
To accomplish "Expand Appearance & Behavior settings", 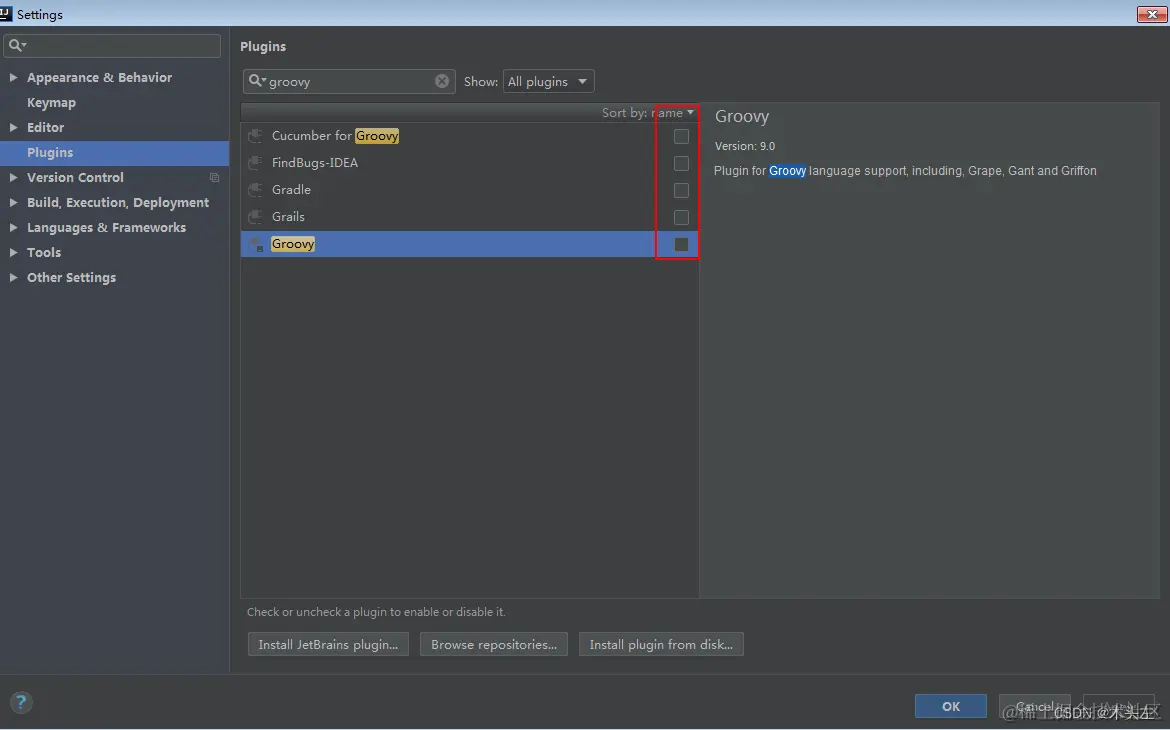I will (x=13, y=77).
